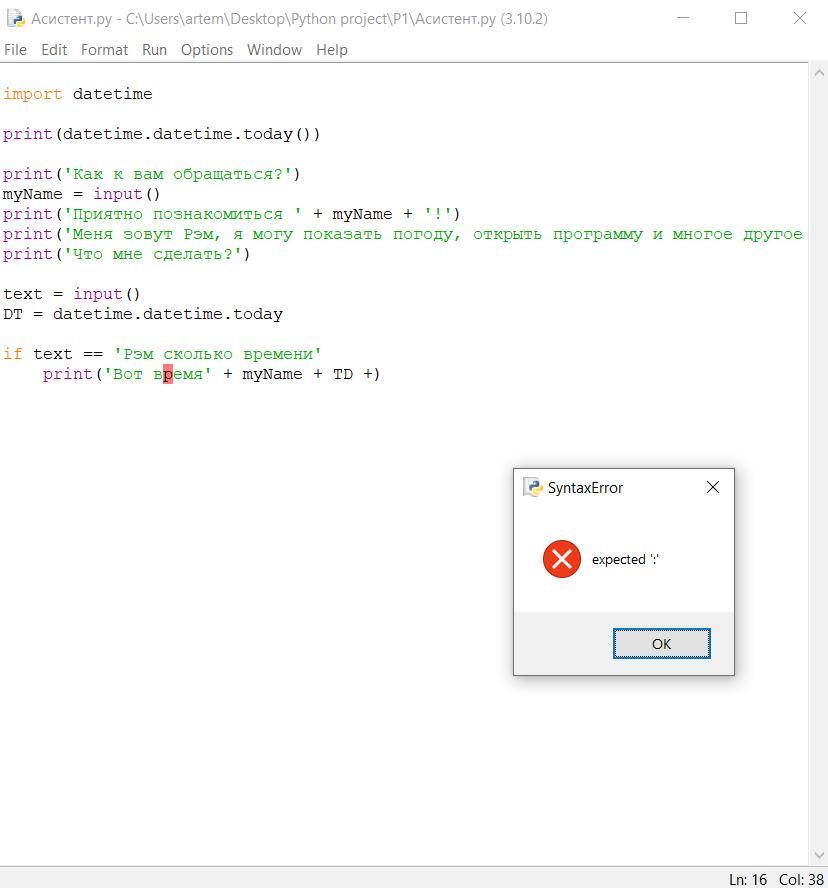Click the red highlighted error character
This screenshot has width=828, height=888.
pyautogui.click(x=168, y=374)
